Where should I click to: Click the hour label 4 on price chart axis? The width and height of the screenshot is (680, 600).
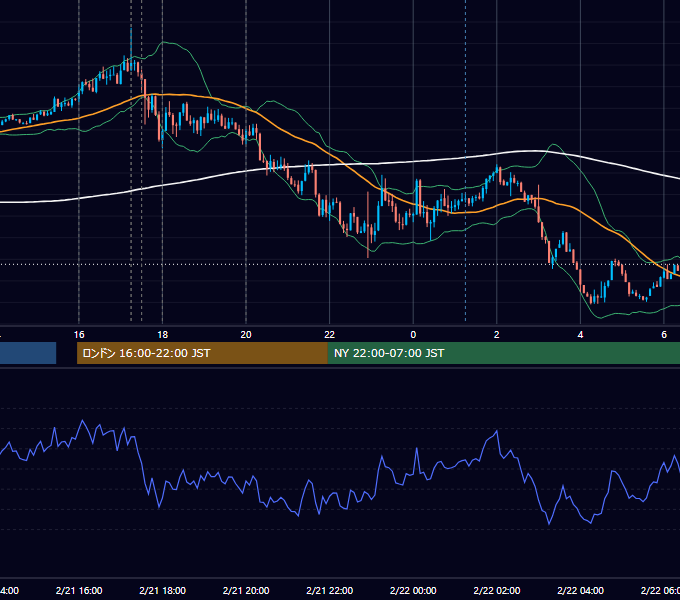(x=580, y=335)
